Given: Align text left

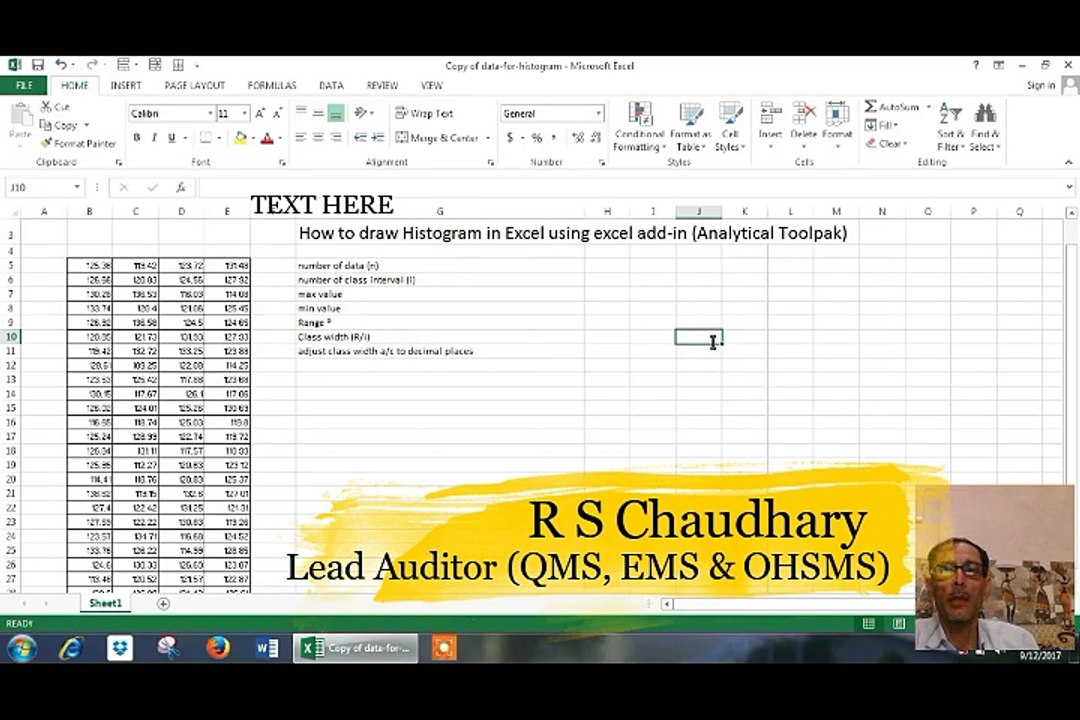Looking at the screenshot, I should pos(300,138).
